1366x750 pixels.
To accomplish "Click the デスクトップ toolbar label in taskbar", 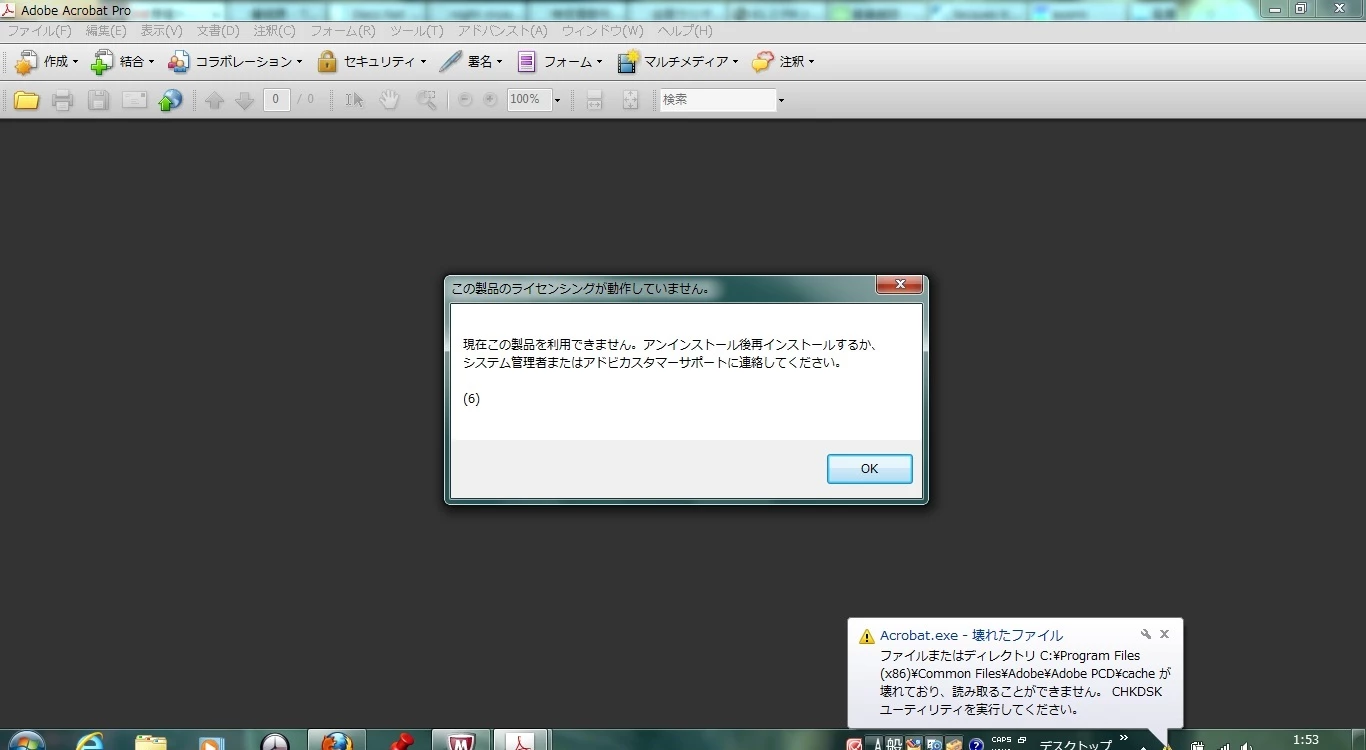I will pyautogui.click(x=1075, y=745).
